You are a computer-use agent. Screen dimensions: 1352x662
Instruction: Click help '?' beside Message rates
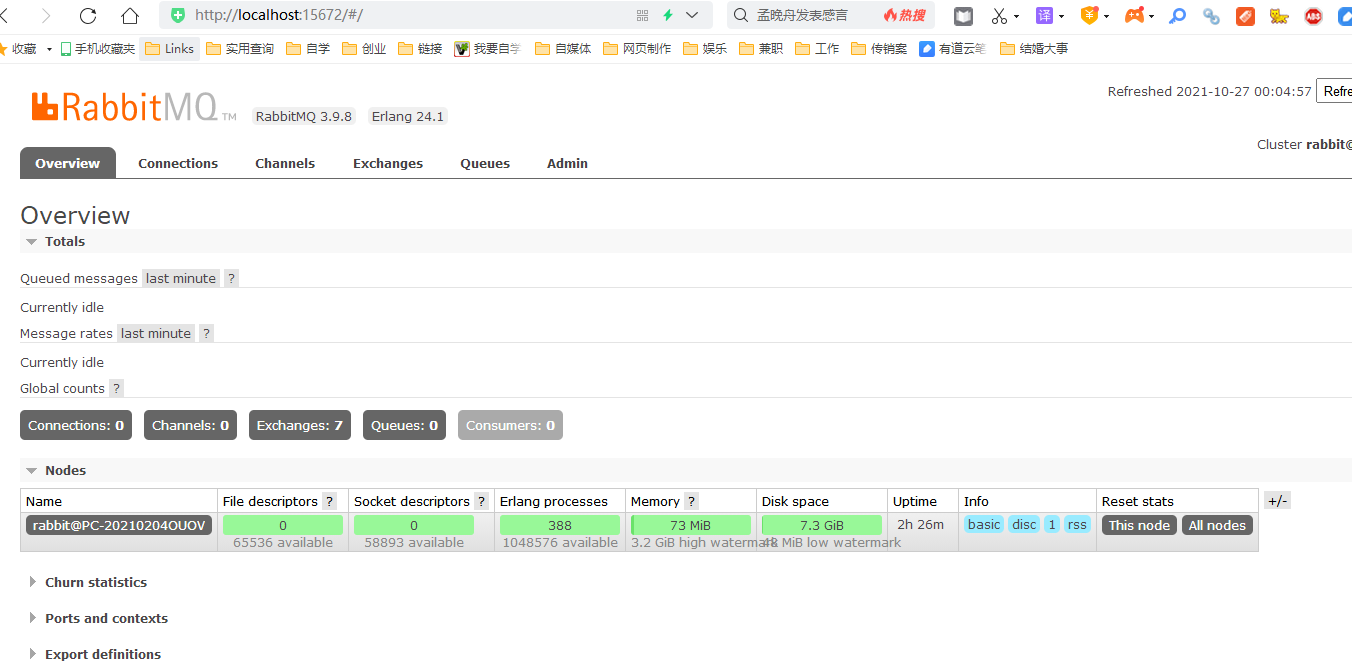(x=206, y=333)
